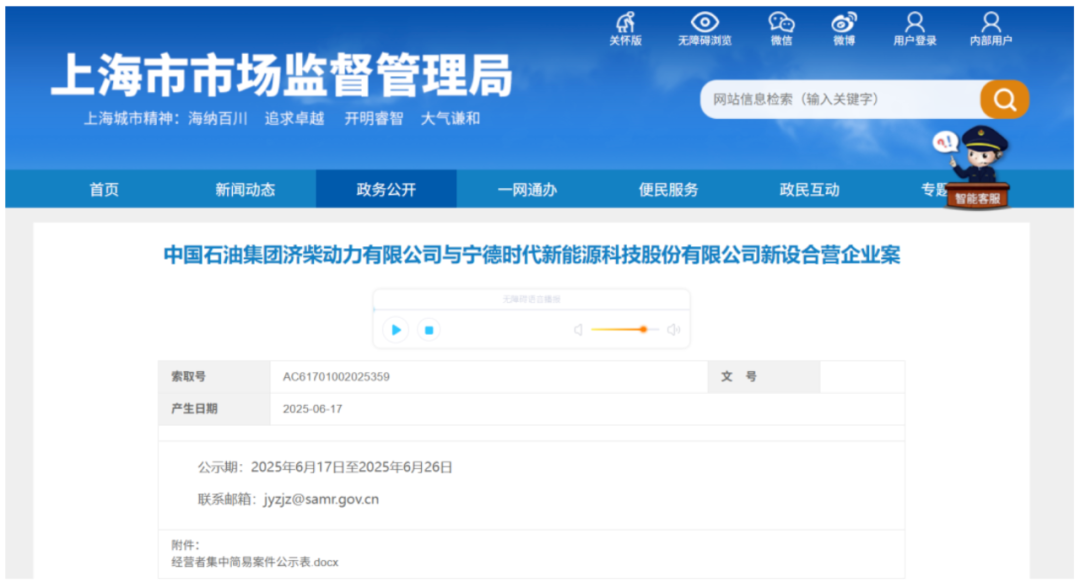Stop the audio playback

click(x=428, y=330)
